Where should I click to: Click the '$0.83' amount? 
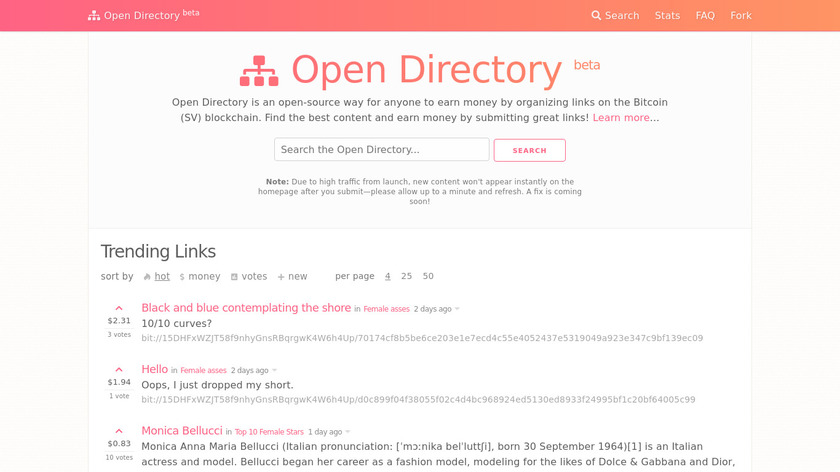click(x=119, y=444)
